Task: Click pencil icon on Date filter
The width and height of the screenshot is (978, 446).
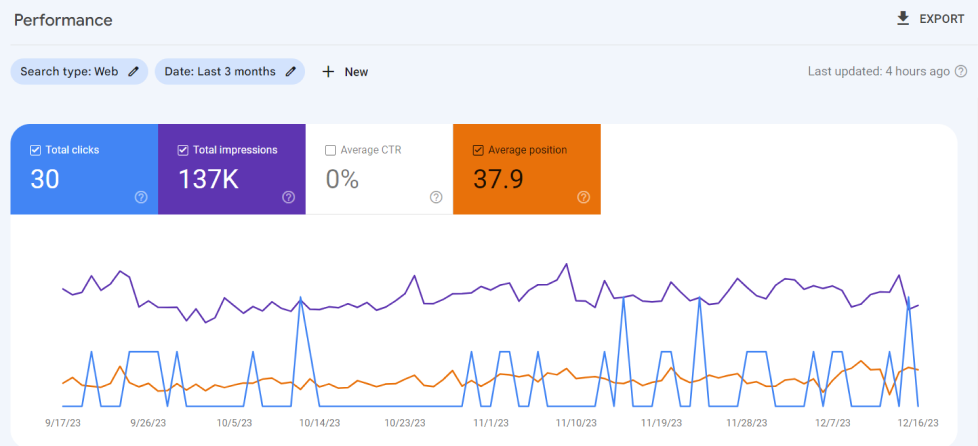Action: (291, 72)
